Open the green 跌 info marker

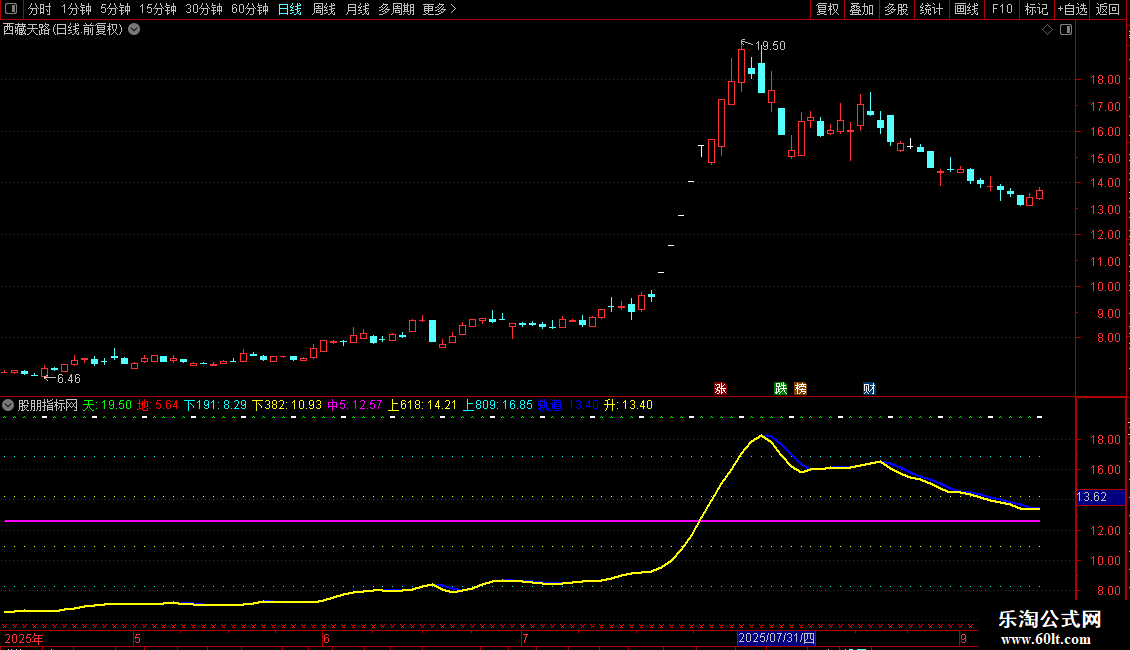[x=780, y=388]
